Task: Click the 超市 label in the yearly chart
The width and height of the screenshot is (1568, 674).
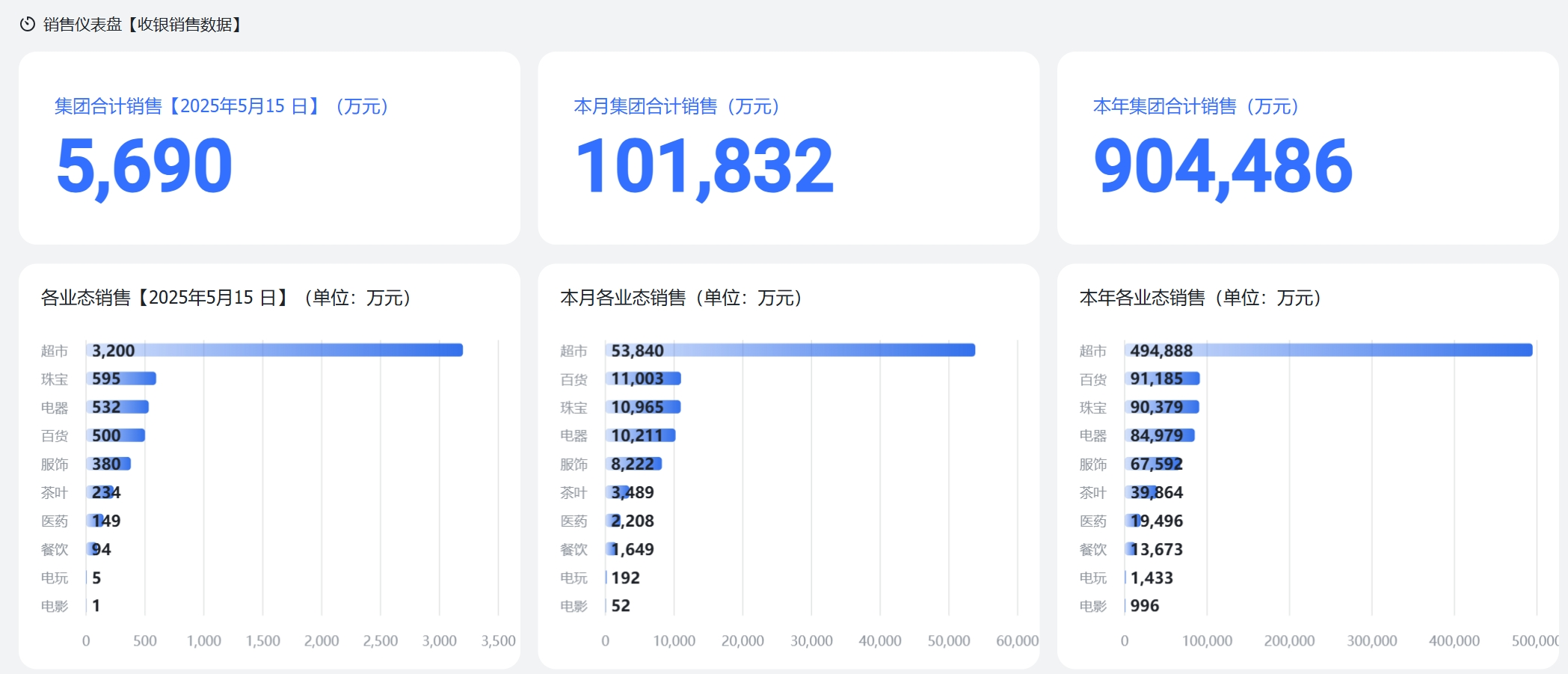Action: (1093, 351)
